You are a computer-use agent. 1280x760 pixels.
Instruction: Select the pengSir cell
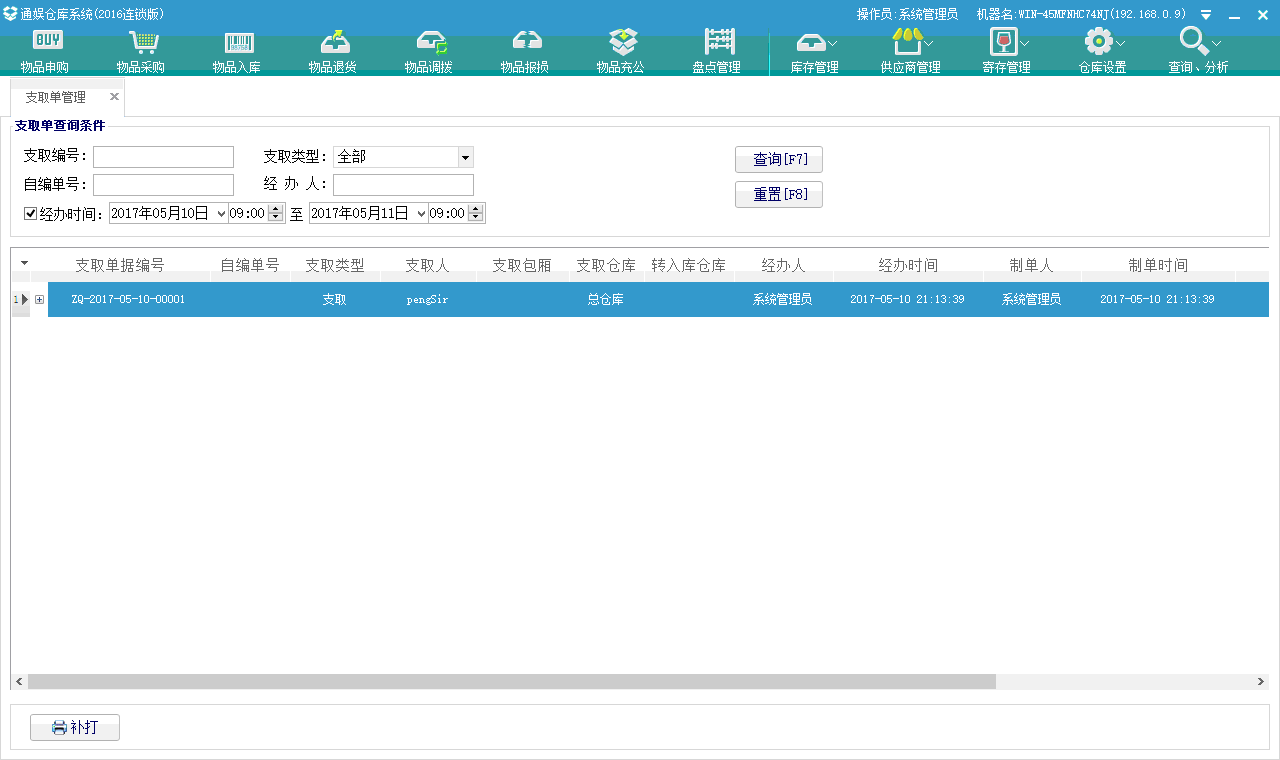(x=427, y=299)
